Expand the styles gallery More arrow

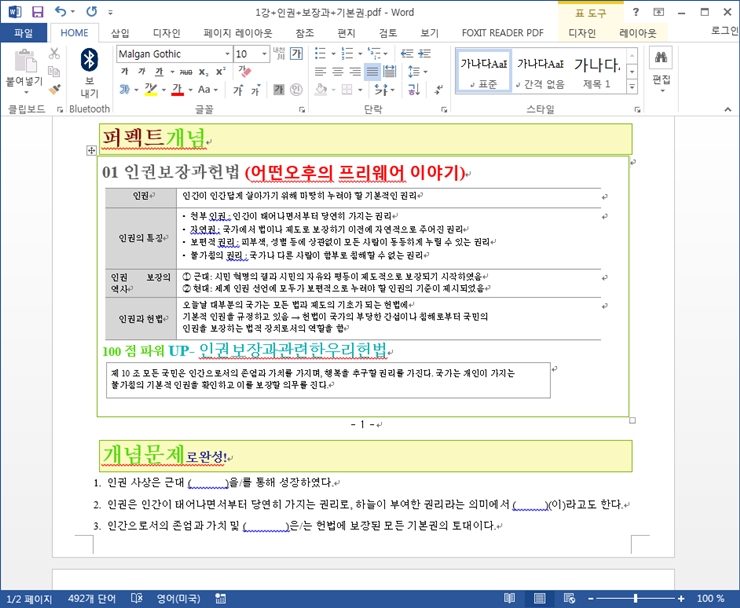point(632,86)
